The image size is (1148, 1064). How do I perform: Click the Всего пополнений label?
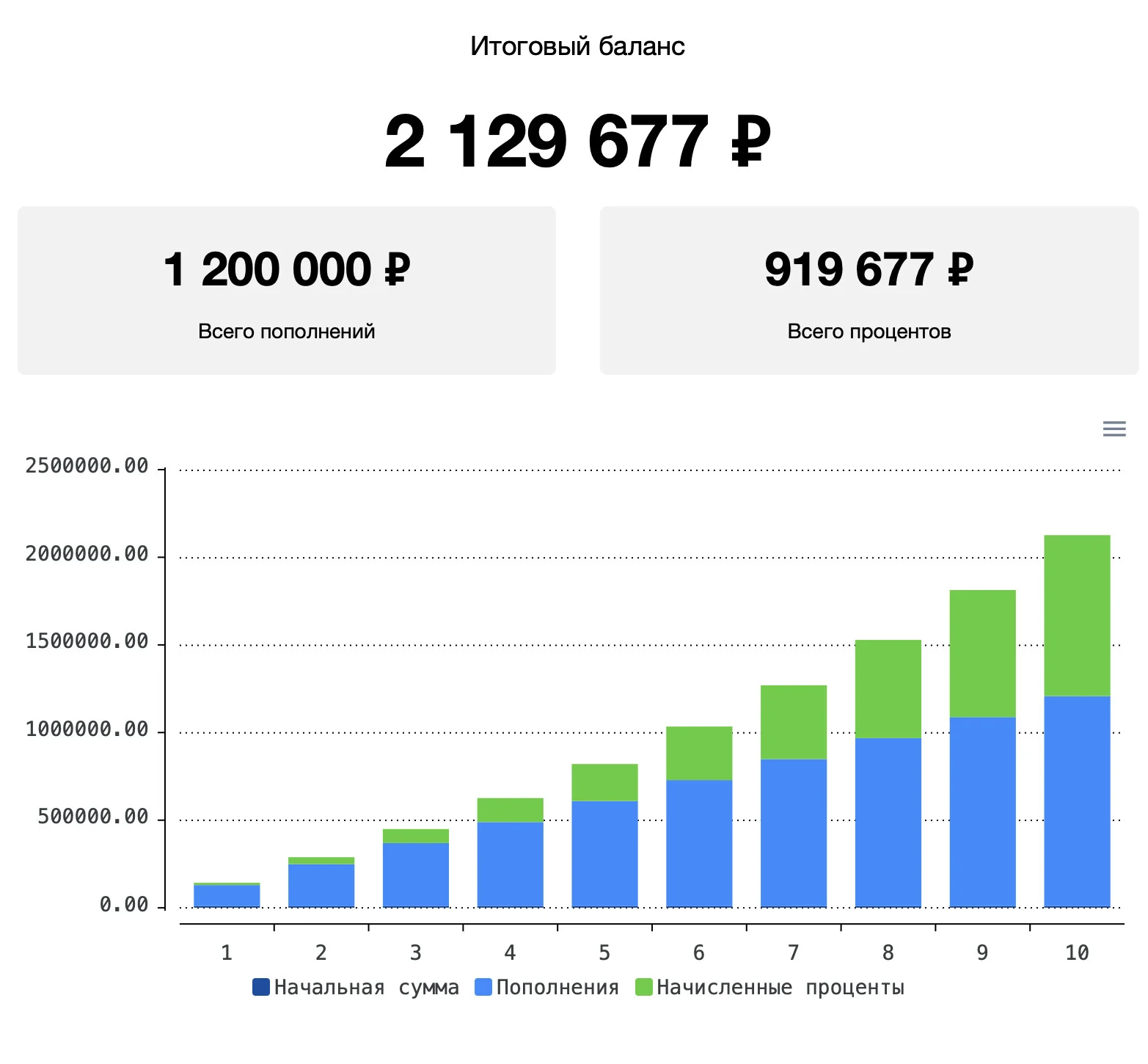point(287,332)
